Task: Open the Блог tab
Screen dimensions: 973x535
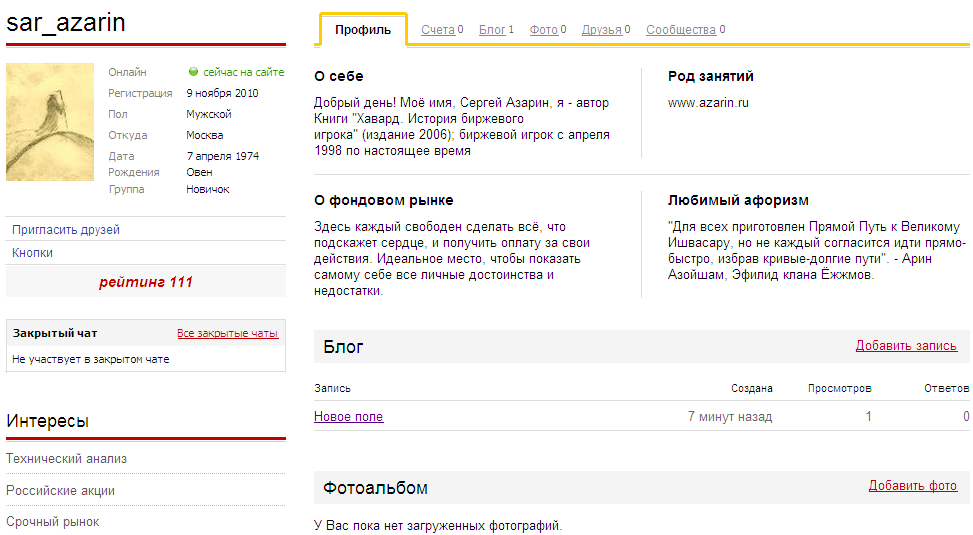Action: 492,30
